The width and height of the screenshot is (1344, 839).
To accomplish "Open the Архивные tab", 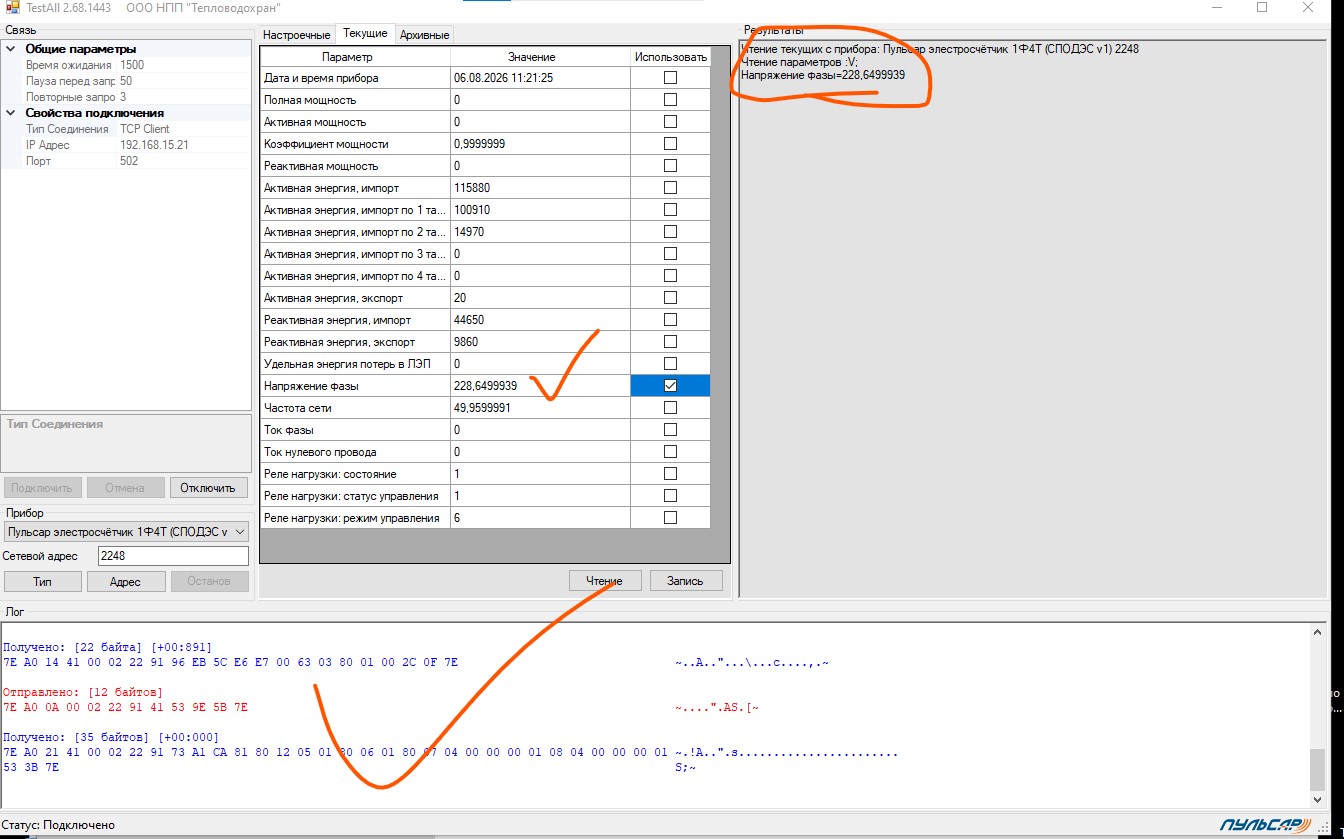I will (424, 35).
